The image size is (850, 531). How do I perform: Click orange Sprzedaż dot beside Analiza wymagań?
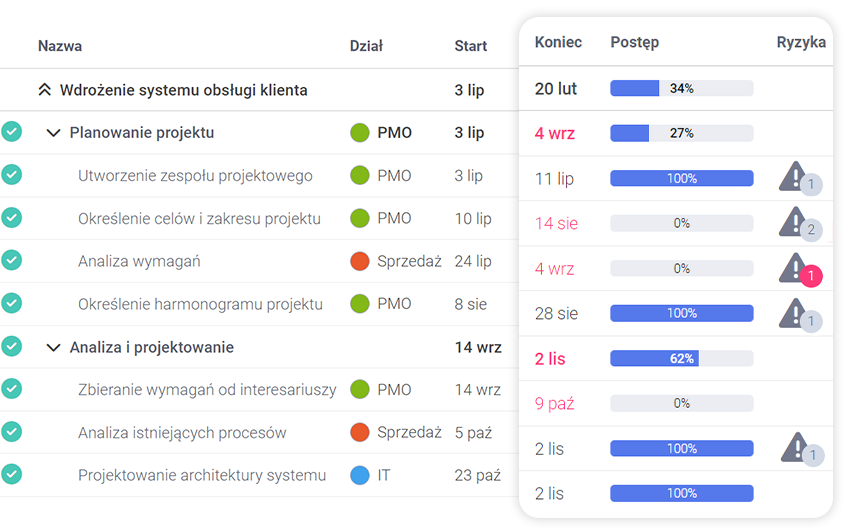point(360,261)
